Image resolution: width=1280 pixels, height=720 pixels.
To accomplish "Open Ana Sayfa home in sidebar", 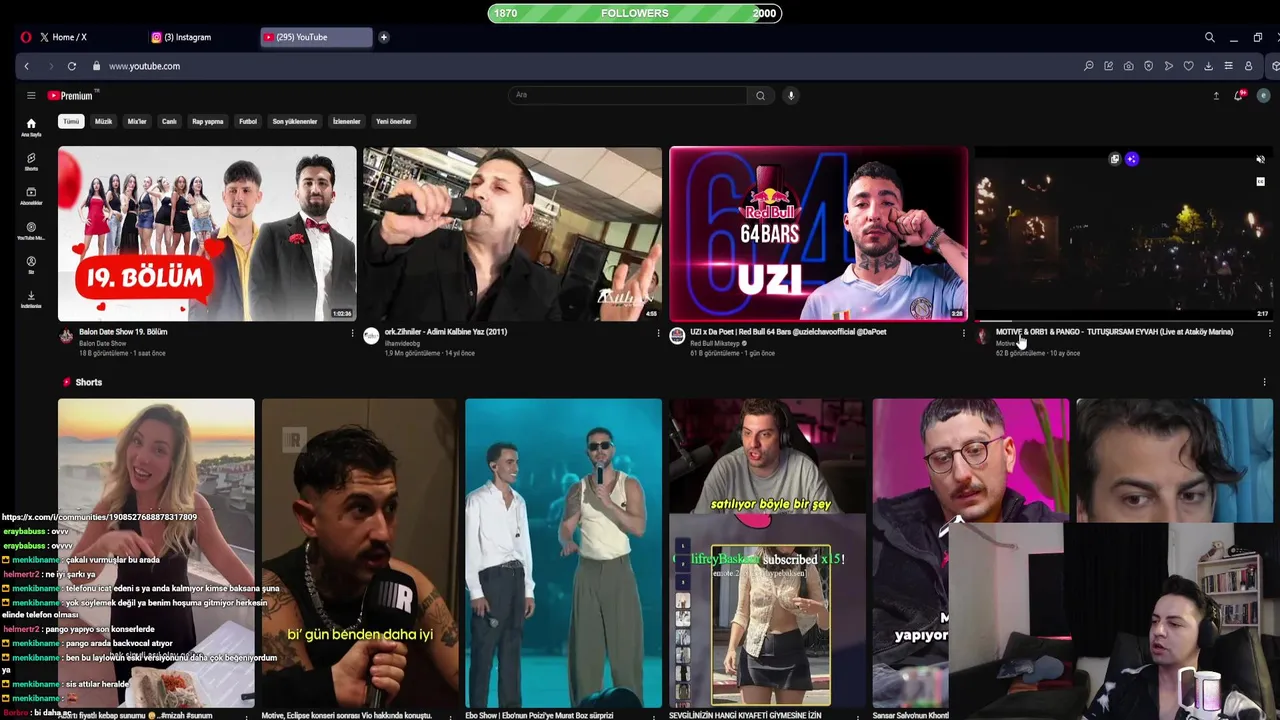I will point(31,127).
